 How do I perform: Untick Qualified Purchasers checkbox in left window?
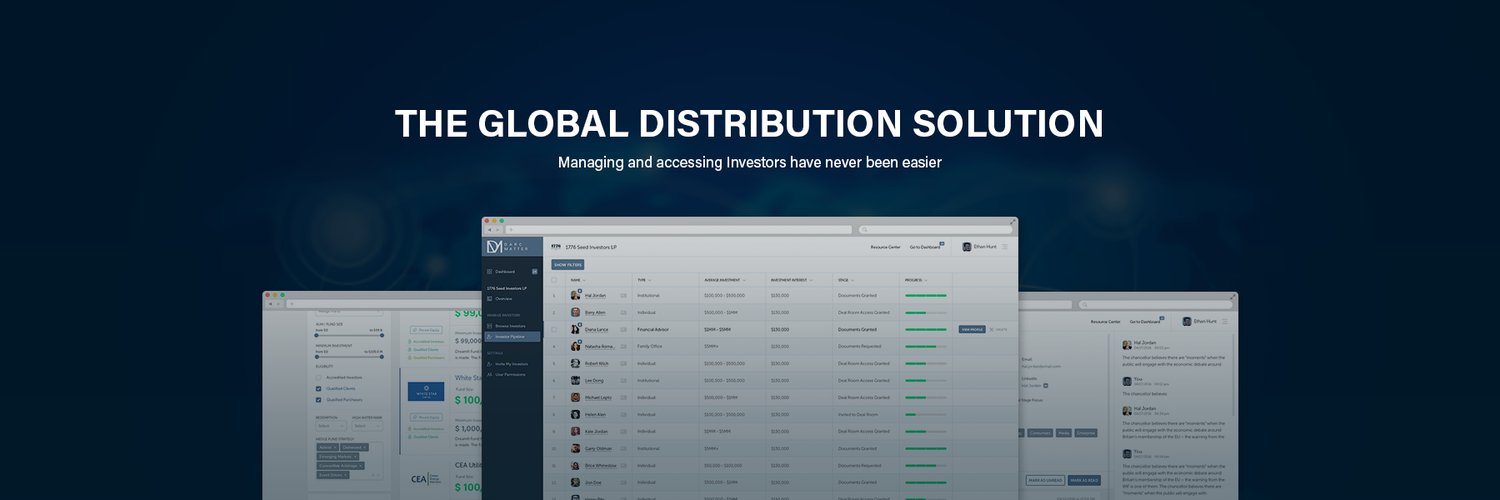[x=319, y=399]
